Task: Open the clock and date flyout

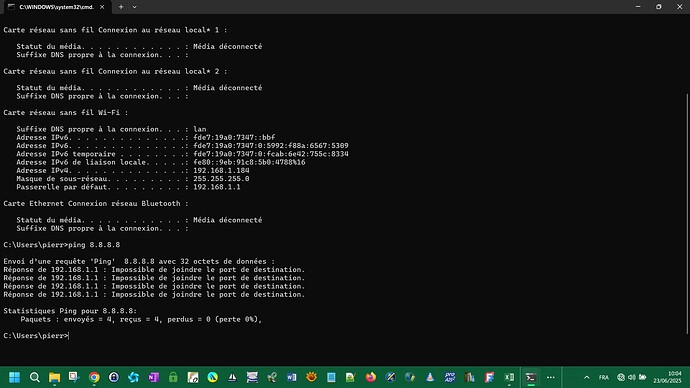Action: 667,377
